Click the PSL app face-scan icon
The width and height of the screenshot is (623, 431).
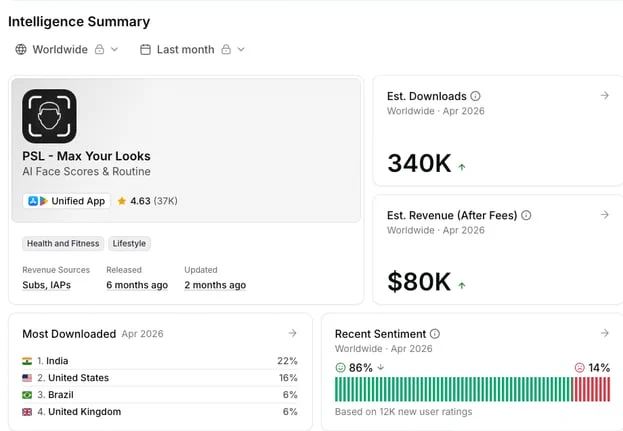(x=49, y=116)
